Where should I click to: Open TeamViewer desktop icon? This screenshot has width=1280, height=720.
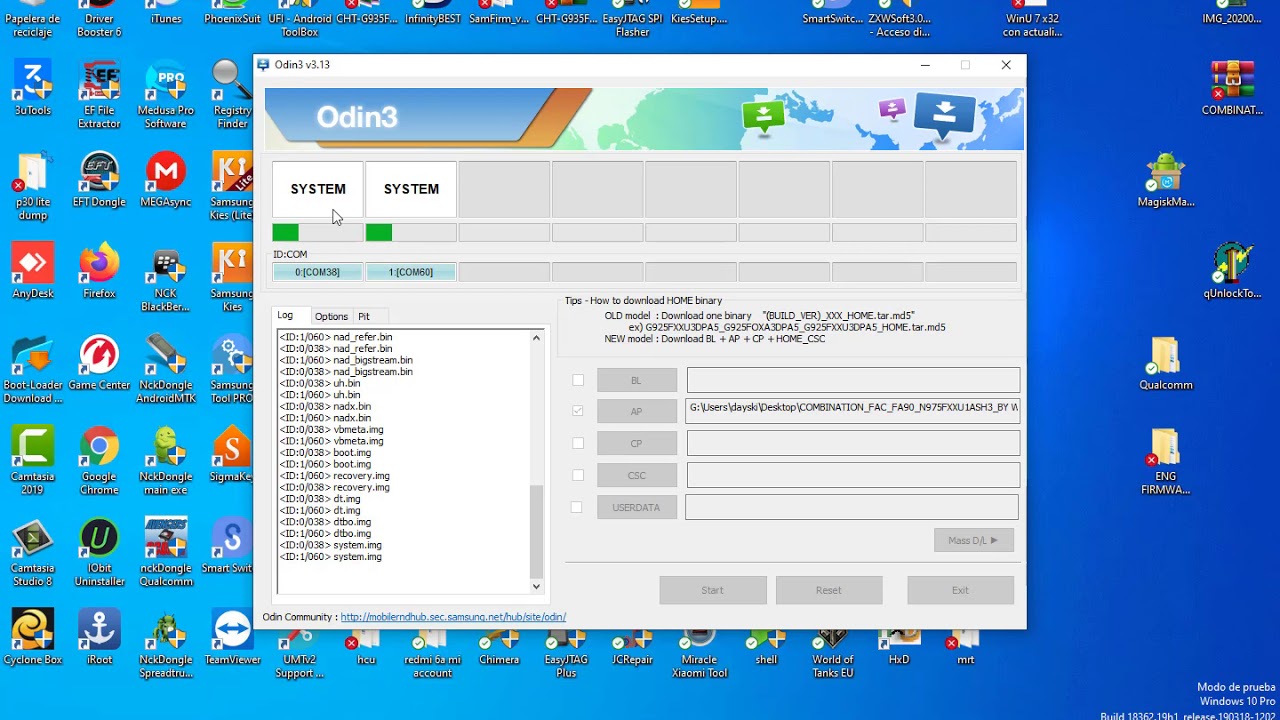click(232, 638)
